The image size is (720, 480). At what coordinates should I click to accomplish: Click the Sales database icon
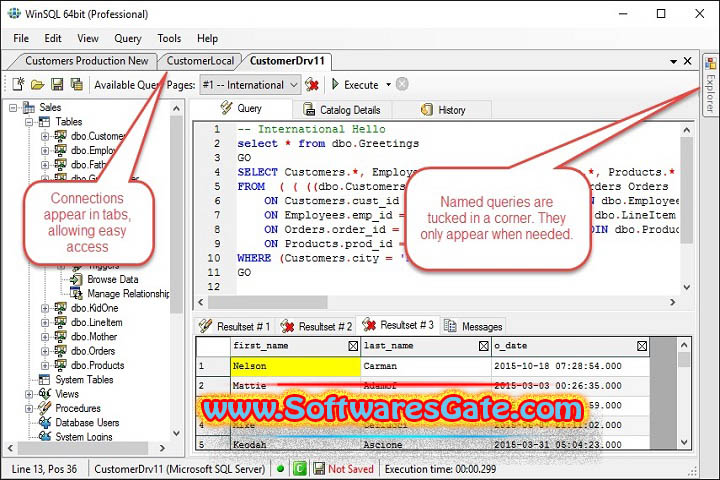point(28,107)
